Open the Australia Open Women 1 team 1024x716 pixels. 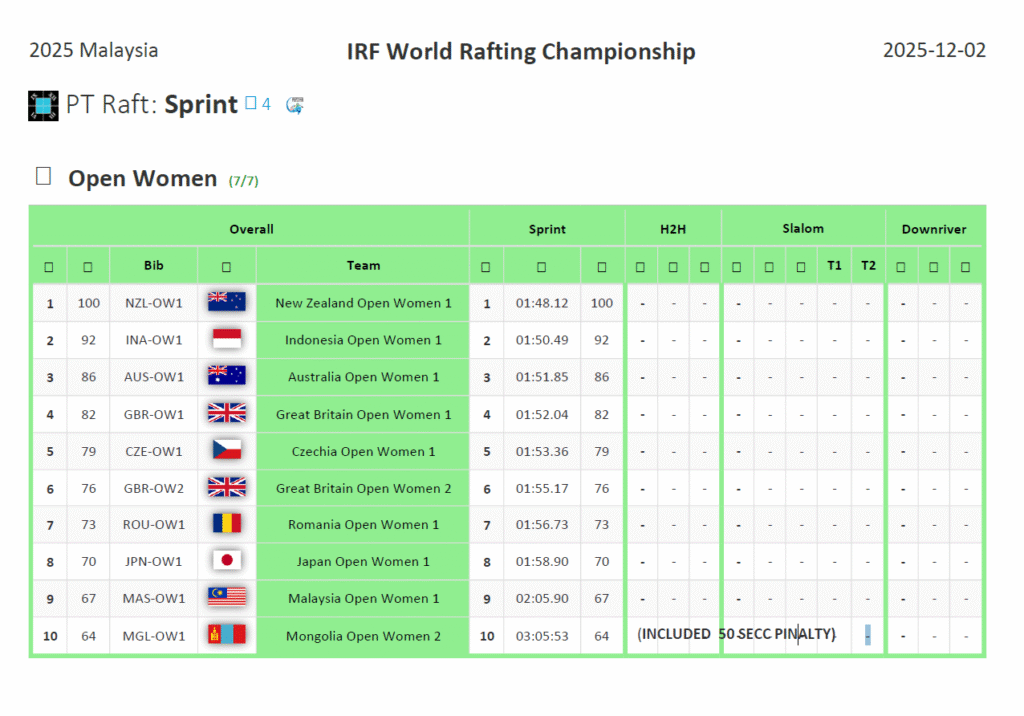click(363, 377)
